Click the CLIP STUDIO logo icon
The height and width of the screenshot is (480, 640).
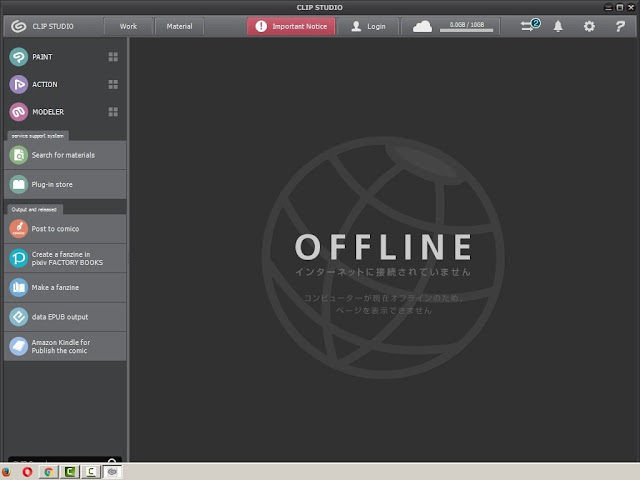point(18,27)
